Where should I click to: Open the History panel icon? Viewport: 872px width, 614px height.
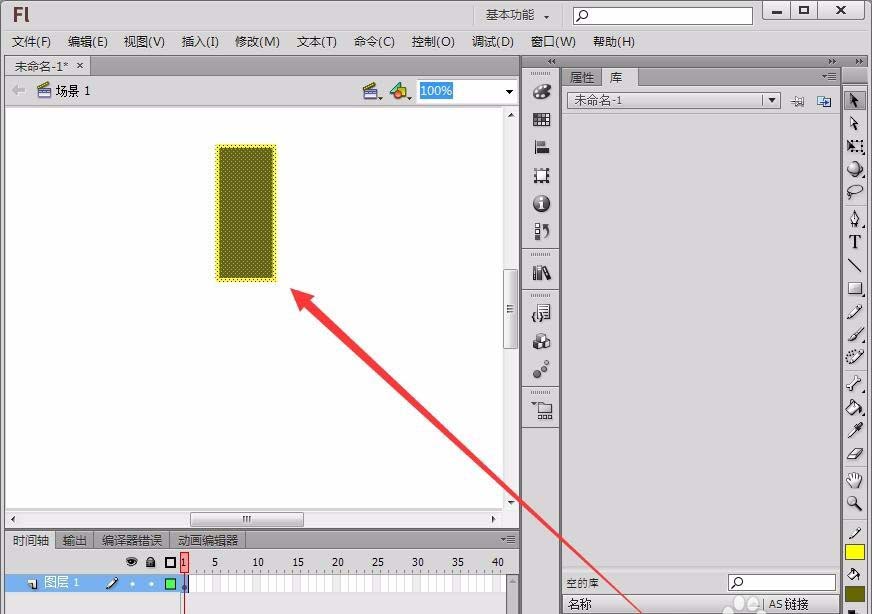pyautogui.click(x=541, y=231)
